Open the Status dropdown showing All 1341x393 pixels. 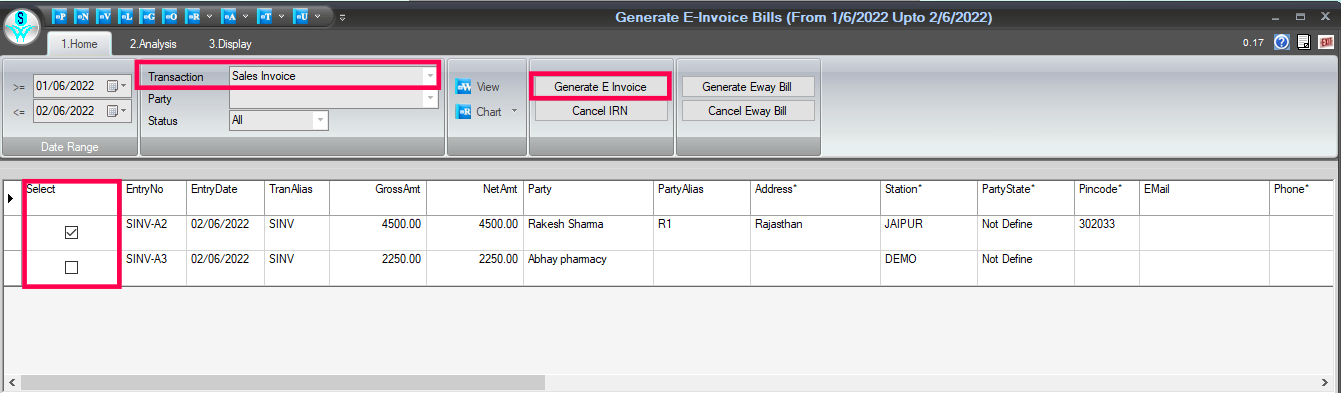pyautogui.click(x=320, y=120)
